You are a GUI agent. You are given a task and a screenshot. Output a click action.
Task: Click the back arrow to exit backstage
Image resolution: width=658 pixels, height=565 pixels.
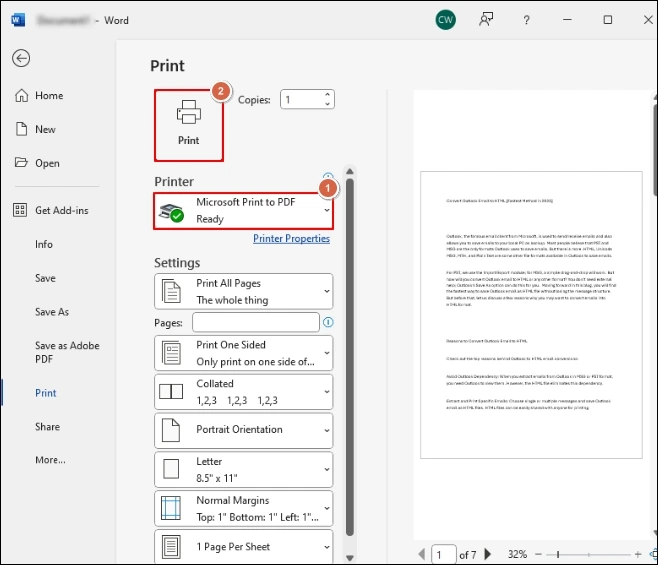(x=21, y=58)
